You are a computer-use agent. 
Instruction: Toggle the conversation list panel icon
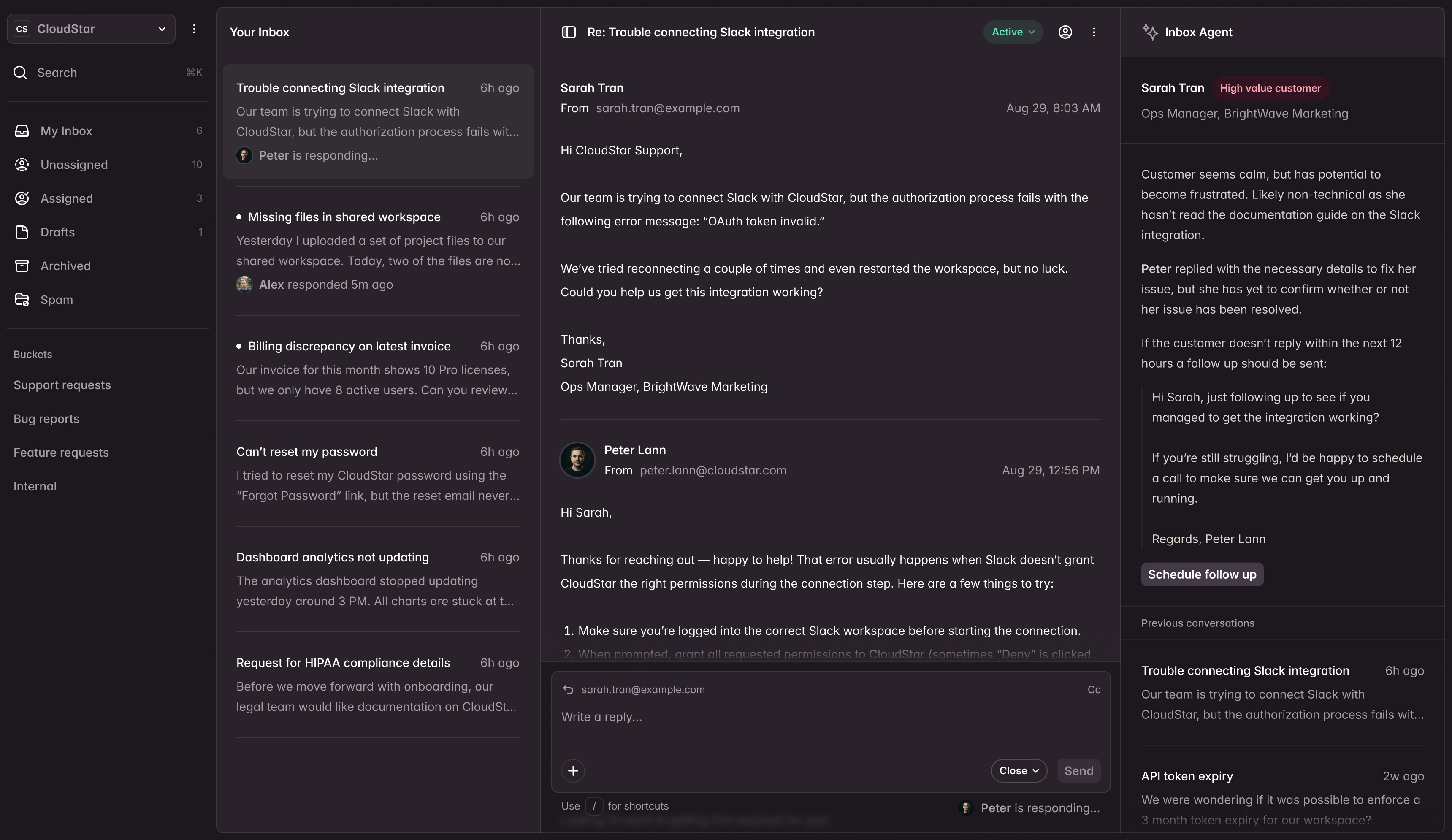click(x=568, y=32)
